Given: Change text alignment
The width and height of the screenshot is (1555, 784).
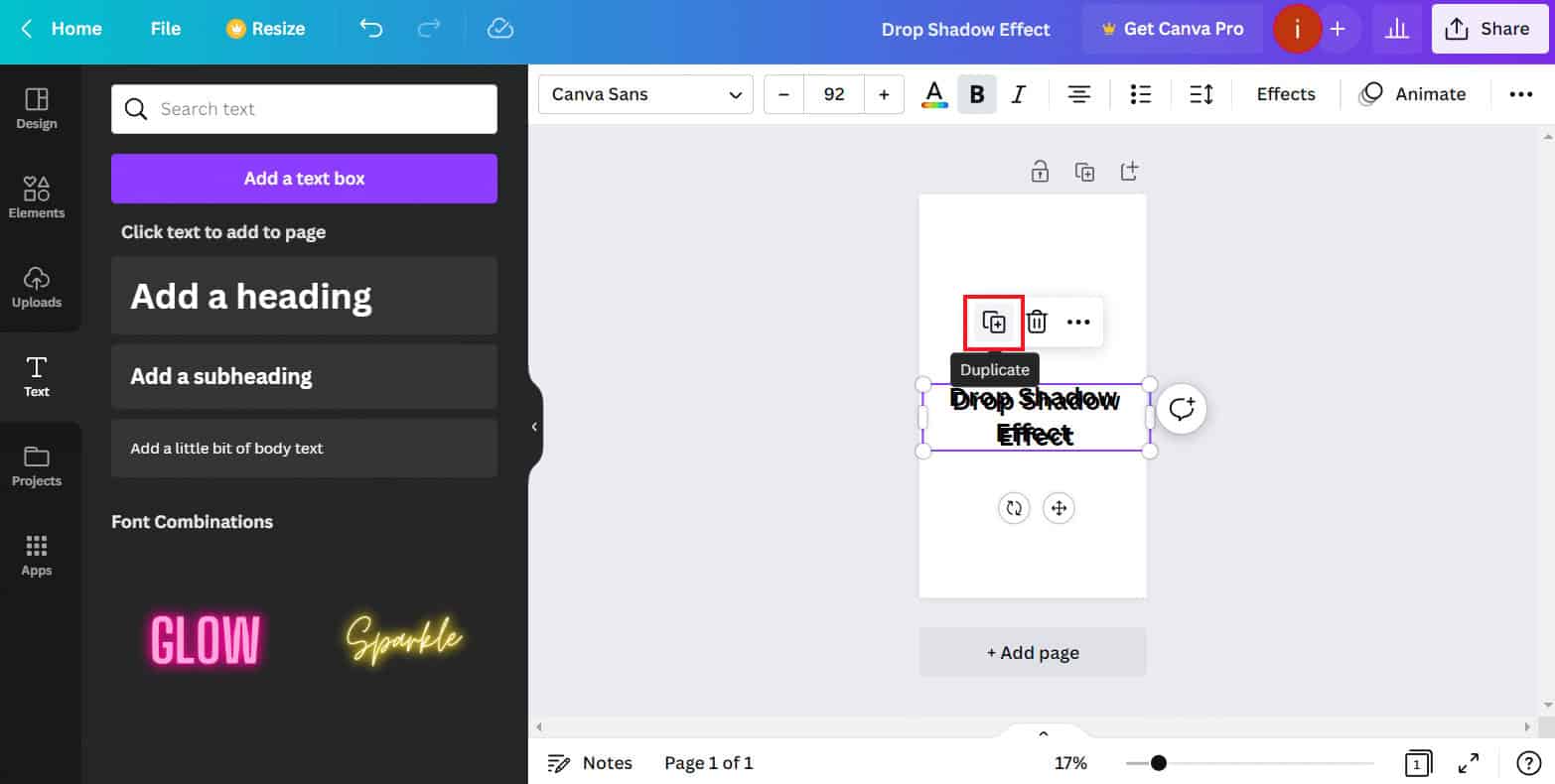Looking at the screenshot, I should (1078, 94).
